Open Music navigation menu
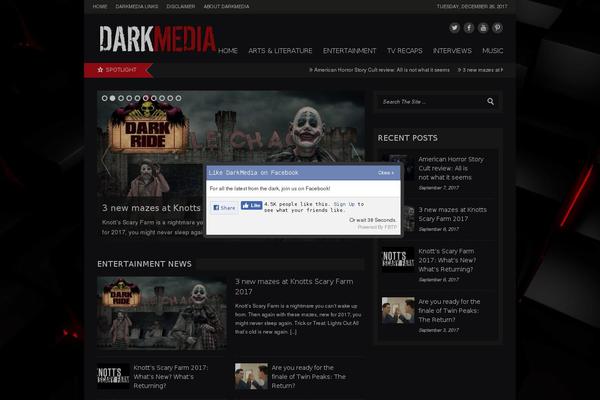Viewport: 600px width, 400px height. pyautogui.click(x=492, y=51)
